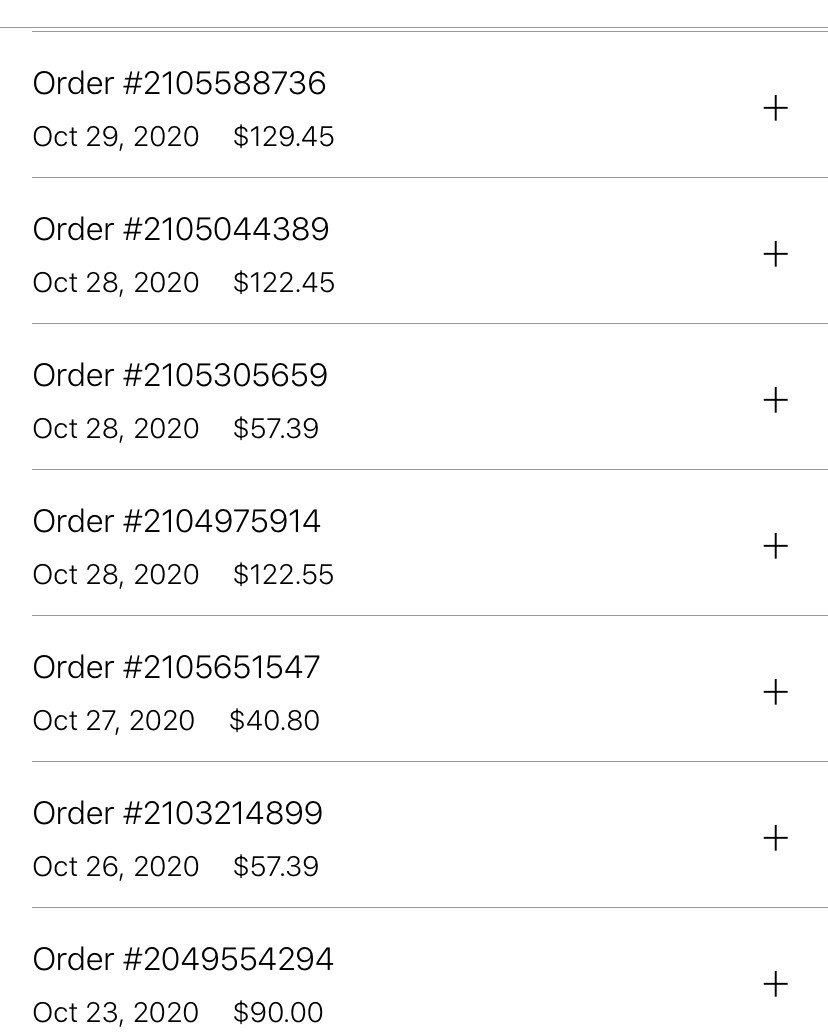The width and height of the screenshot is (828, 1036).
Task: Click the Order #2105305659 title text
Action: 180,376
